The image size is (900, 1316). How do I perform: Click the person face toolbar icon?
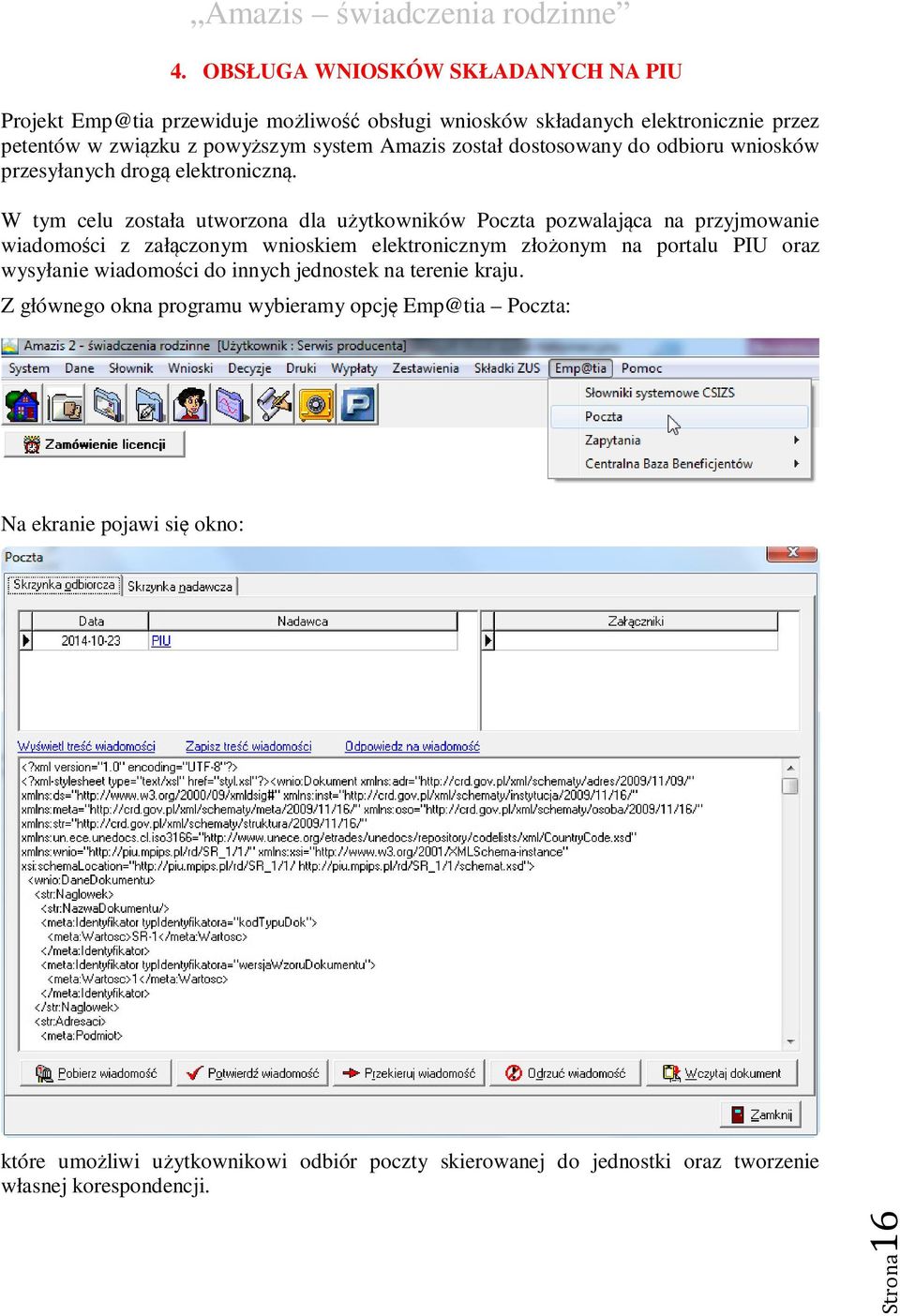pos(190,406)
